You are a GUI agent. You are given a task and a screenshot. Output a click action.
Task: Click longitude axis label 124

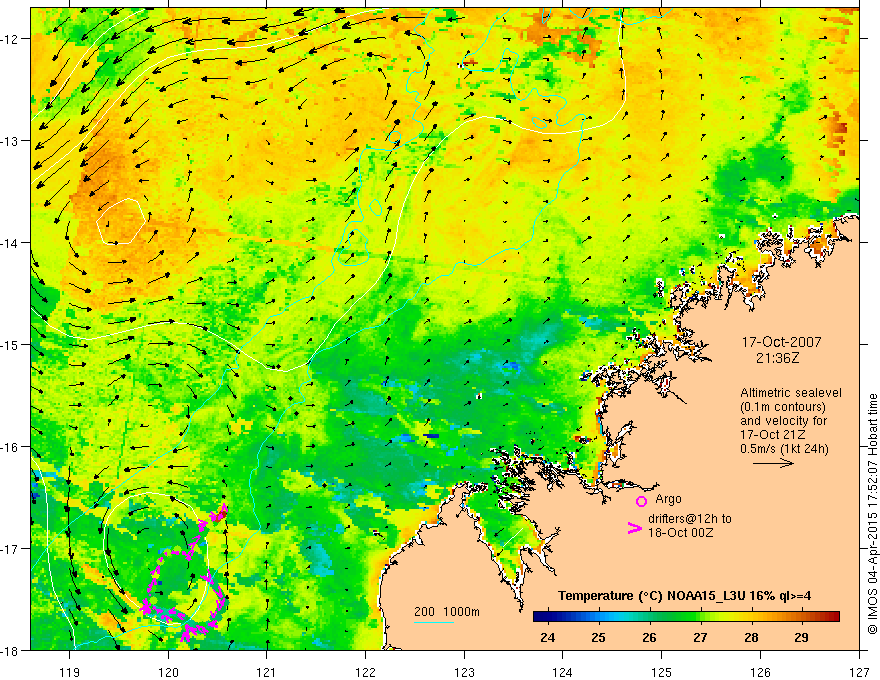coord(563,672)
